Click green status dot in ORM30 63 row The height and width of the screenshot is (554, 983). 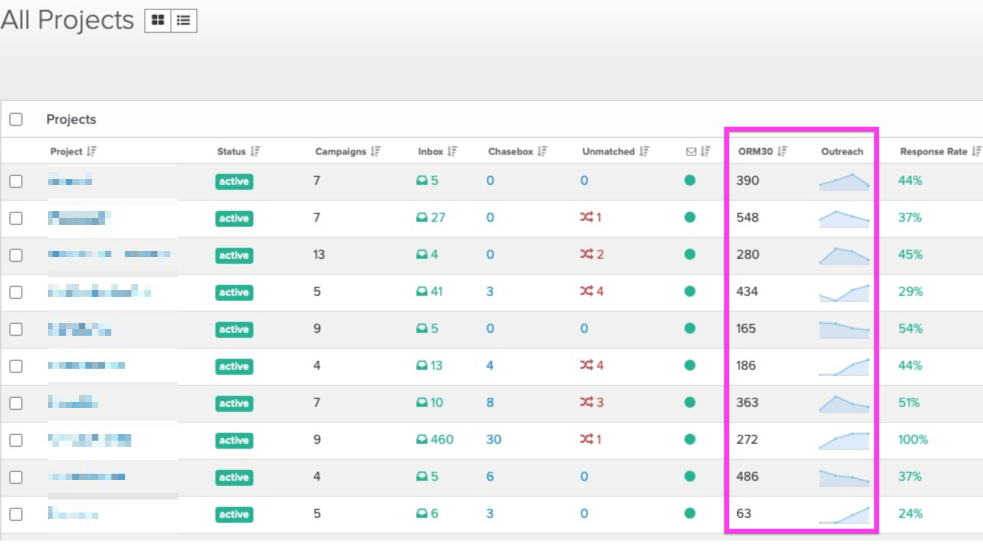pyautogui.click(x=690, y=513)
